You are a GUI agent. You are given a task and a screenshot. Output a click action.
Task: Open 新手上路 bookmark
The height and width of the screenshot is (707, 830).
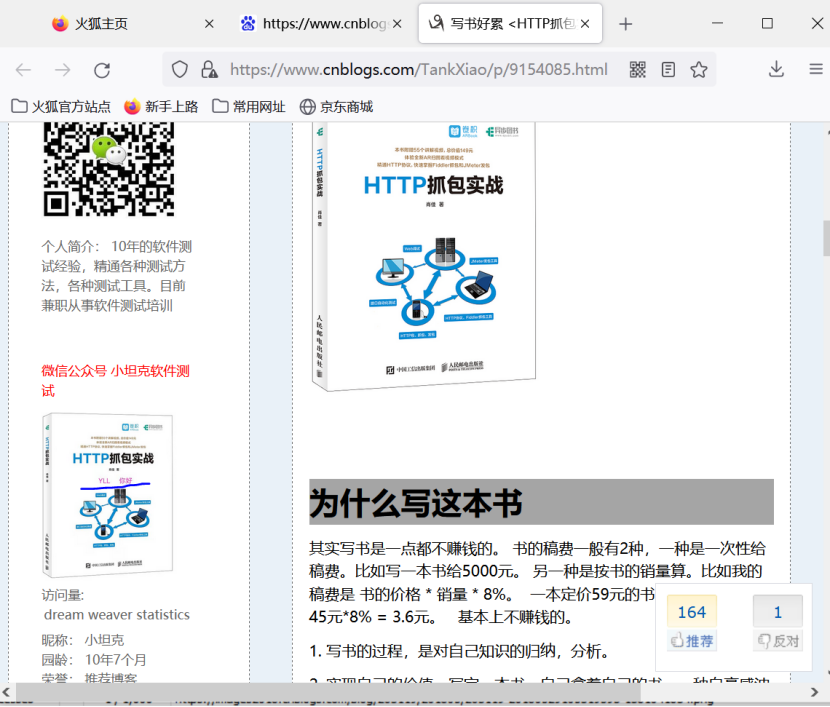coord(161,106)
